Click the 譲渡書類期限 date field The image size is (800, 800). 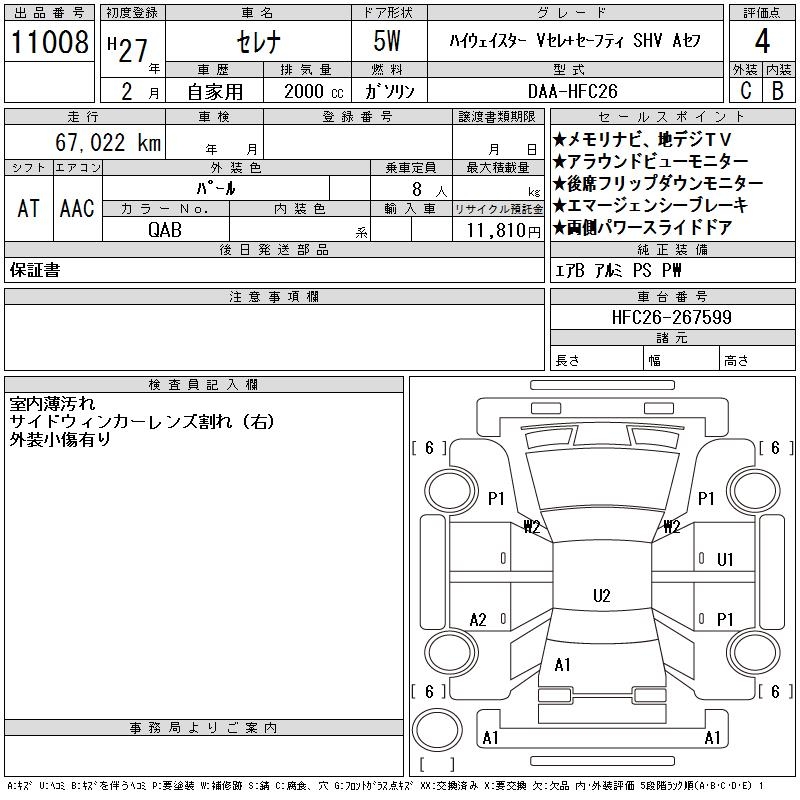pyautogui.click(x=498, y=142)
